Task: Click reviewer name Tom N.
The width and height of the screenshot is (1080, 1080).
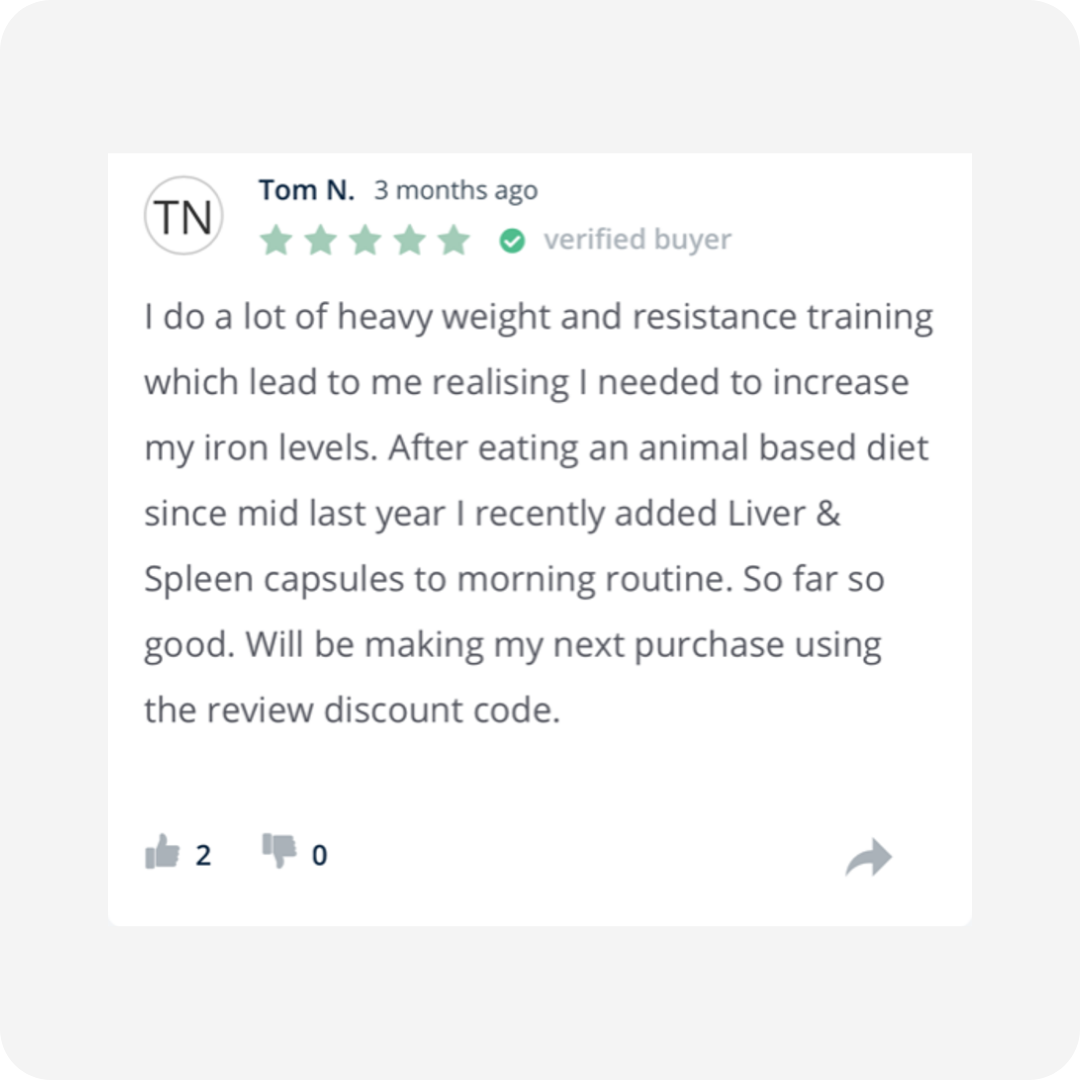Action: 307,190
